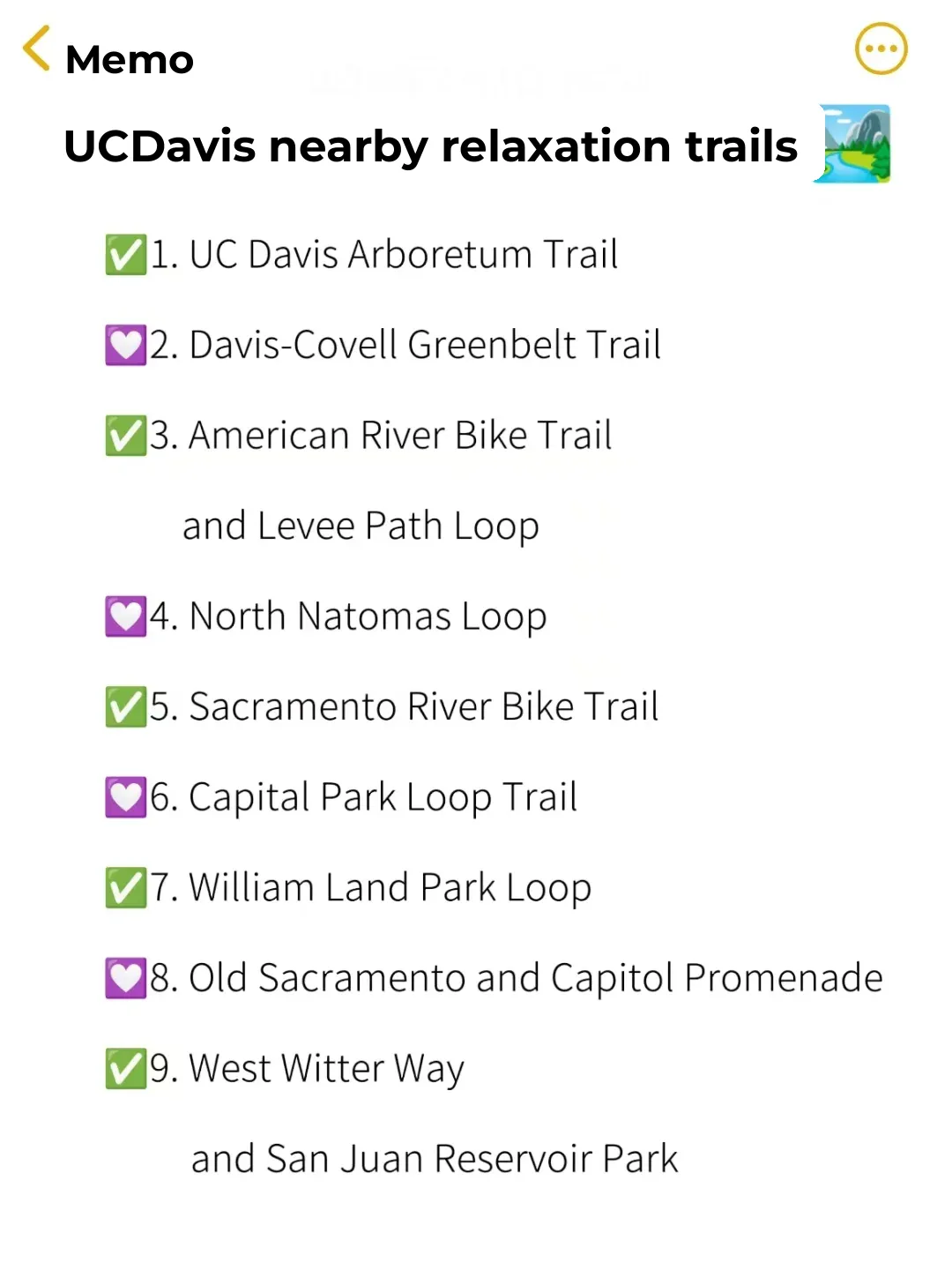Tap the green checkmark beside UC Davis Arboretum Trail
This screenshot has width=952, height=1270.
tap(126, 254)
